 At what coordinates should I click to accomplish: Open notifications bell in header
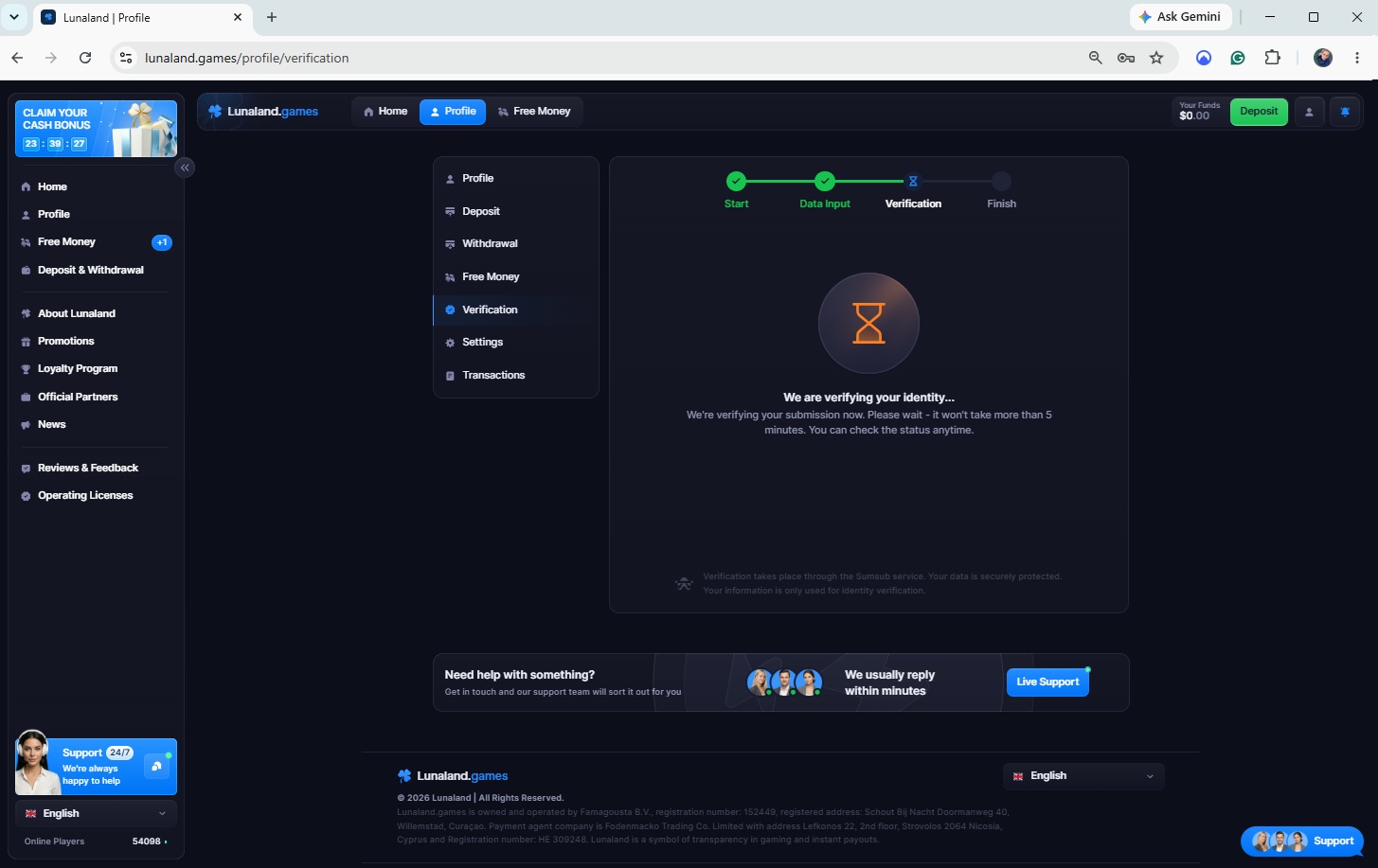point(1345,112)
